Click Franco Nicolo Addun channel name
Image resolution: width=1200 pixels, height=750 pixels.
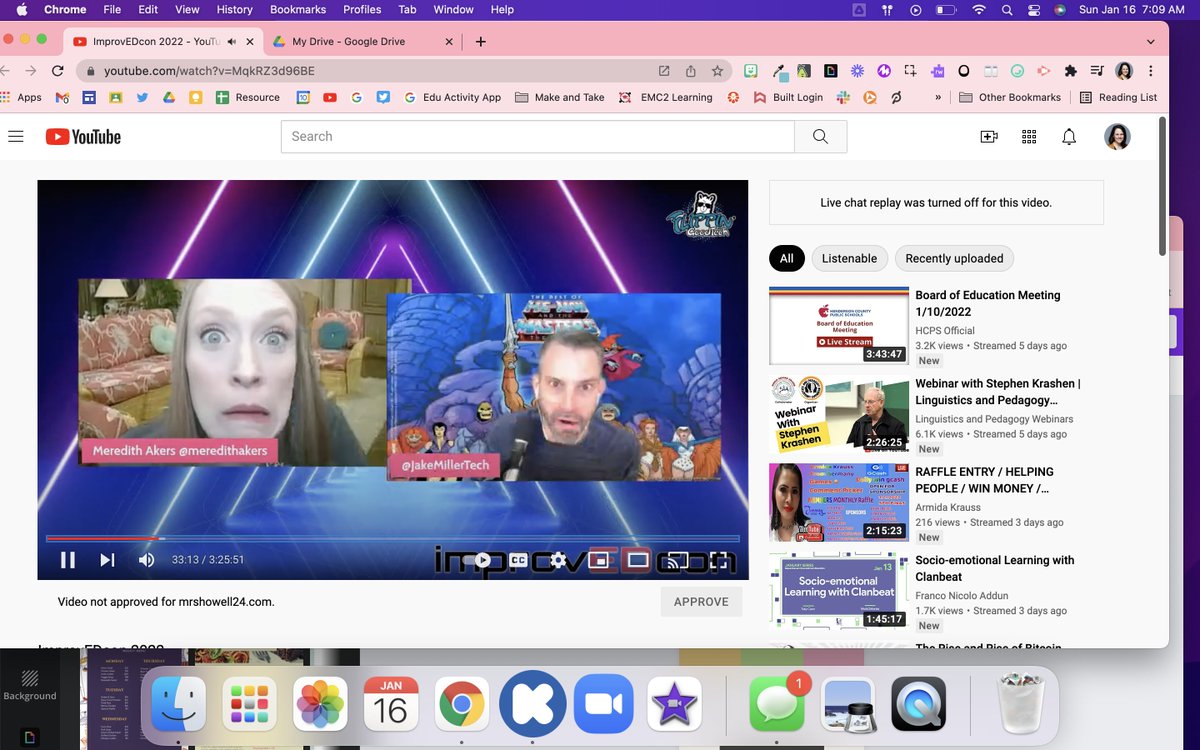pyautogui.click(x=962, y=595)
